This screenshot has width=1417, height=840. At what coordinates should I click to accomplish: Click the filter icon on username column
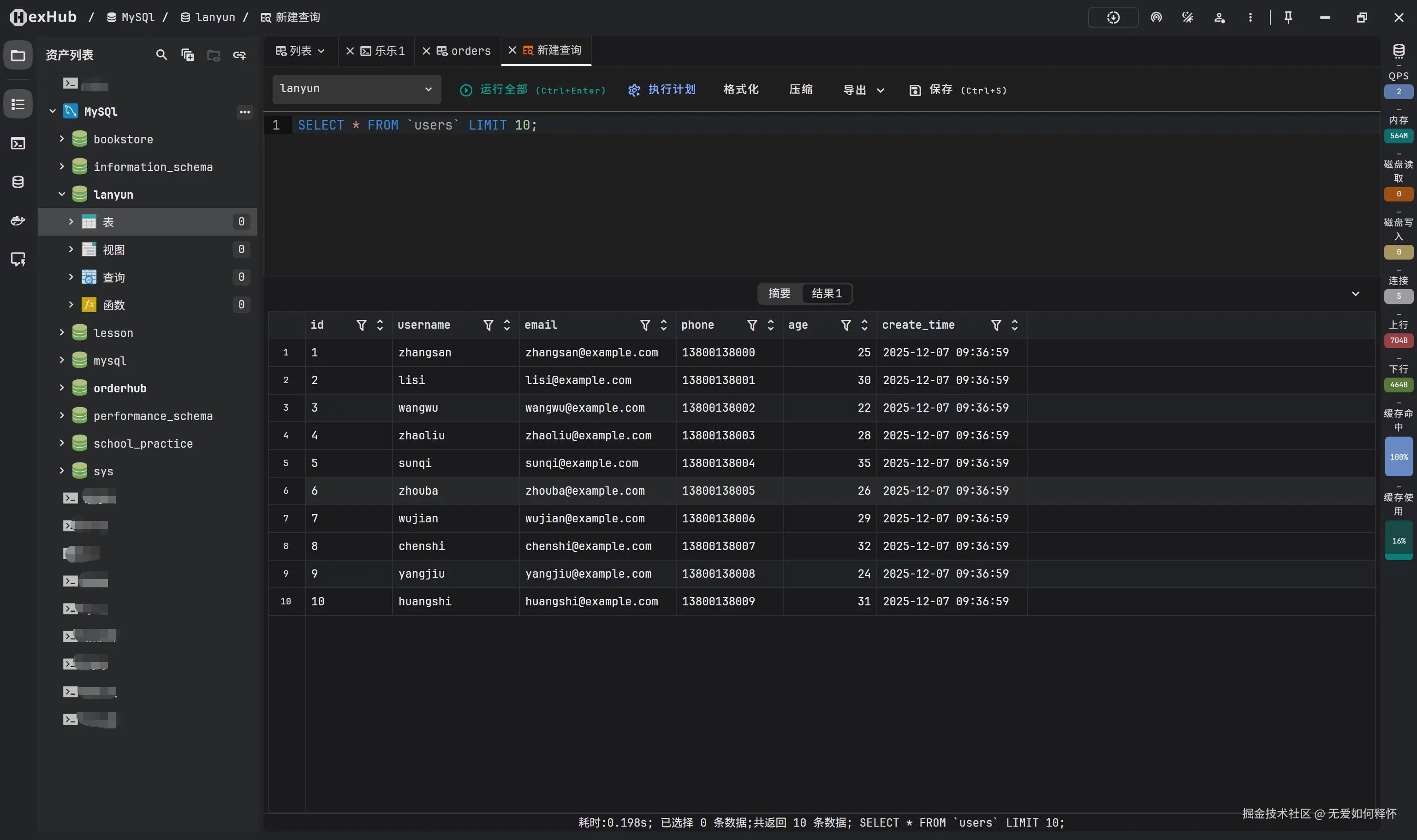488,325
